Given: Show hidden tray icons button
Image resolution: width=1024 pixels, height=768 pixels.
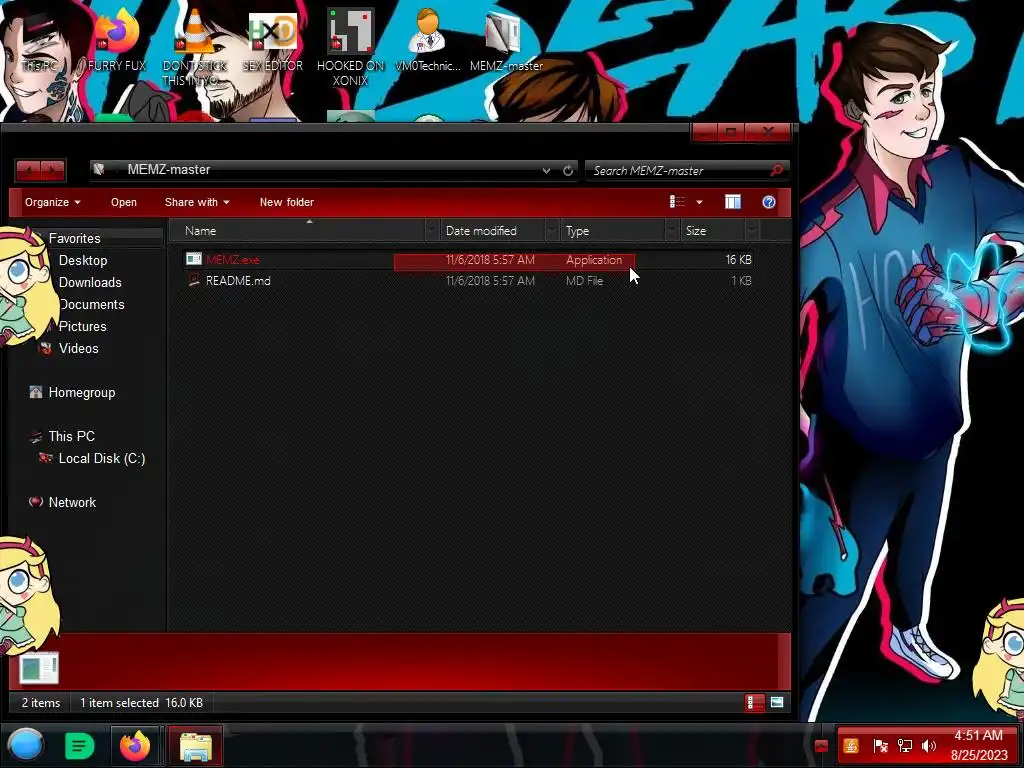Looking at the screenshot, I should (x=822, y=746).
